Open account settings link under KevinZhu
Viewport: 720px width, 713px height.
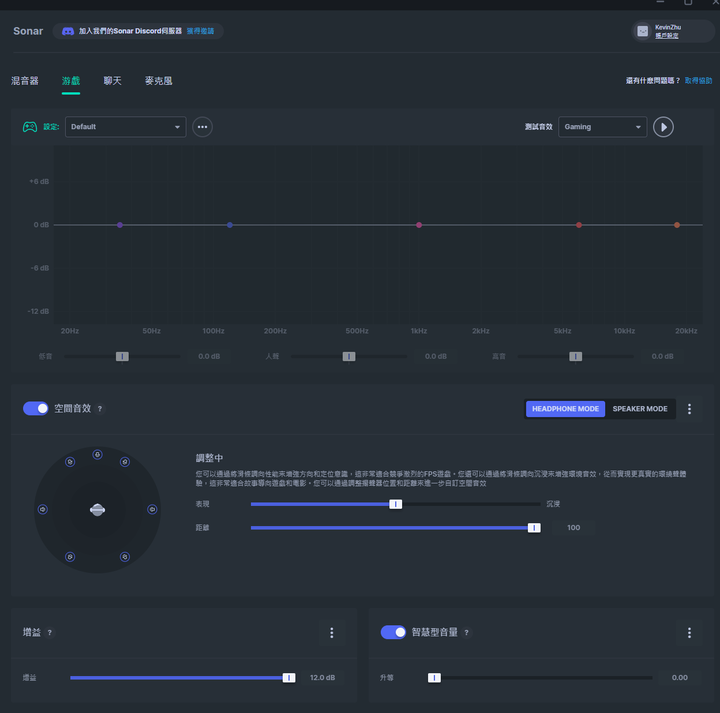click(x=666, y=36)
